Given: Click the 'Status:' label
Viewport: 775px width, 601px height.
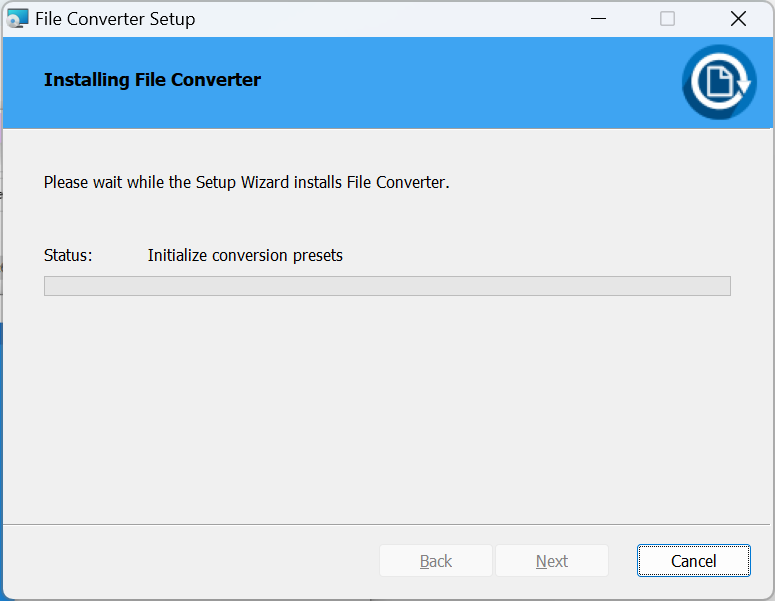Looking at the screenshot, I should [68, 256].
